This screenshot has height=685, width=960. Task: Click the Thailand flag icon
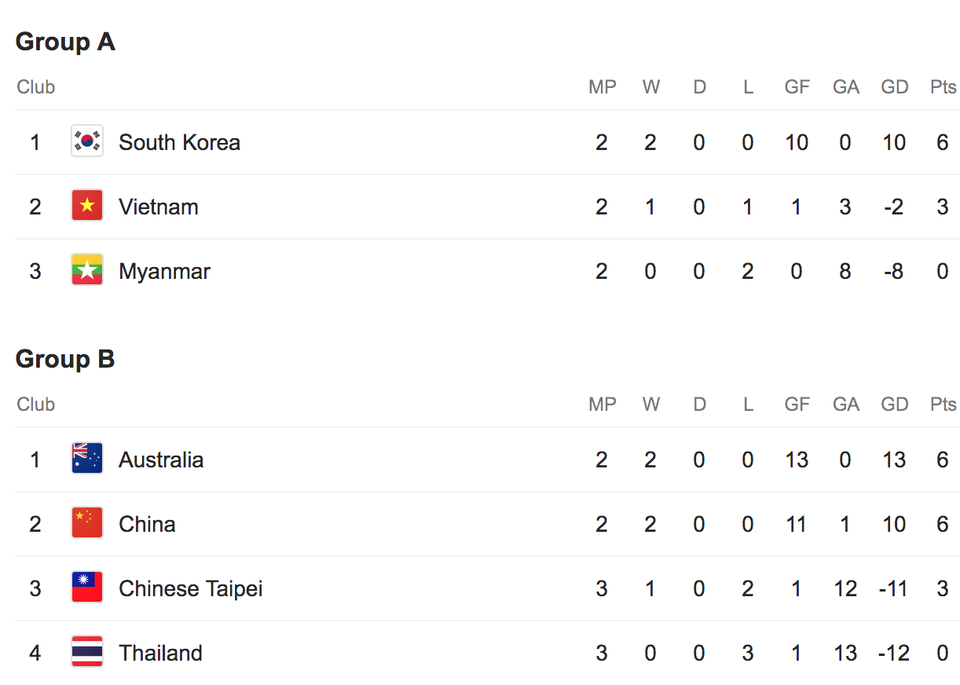point(87,651)
